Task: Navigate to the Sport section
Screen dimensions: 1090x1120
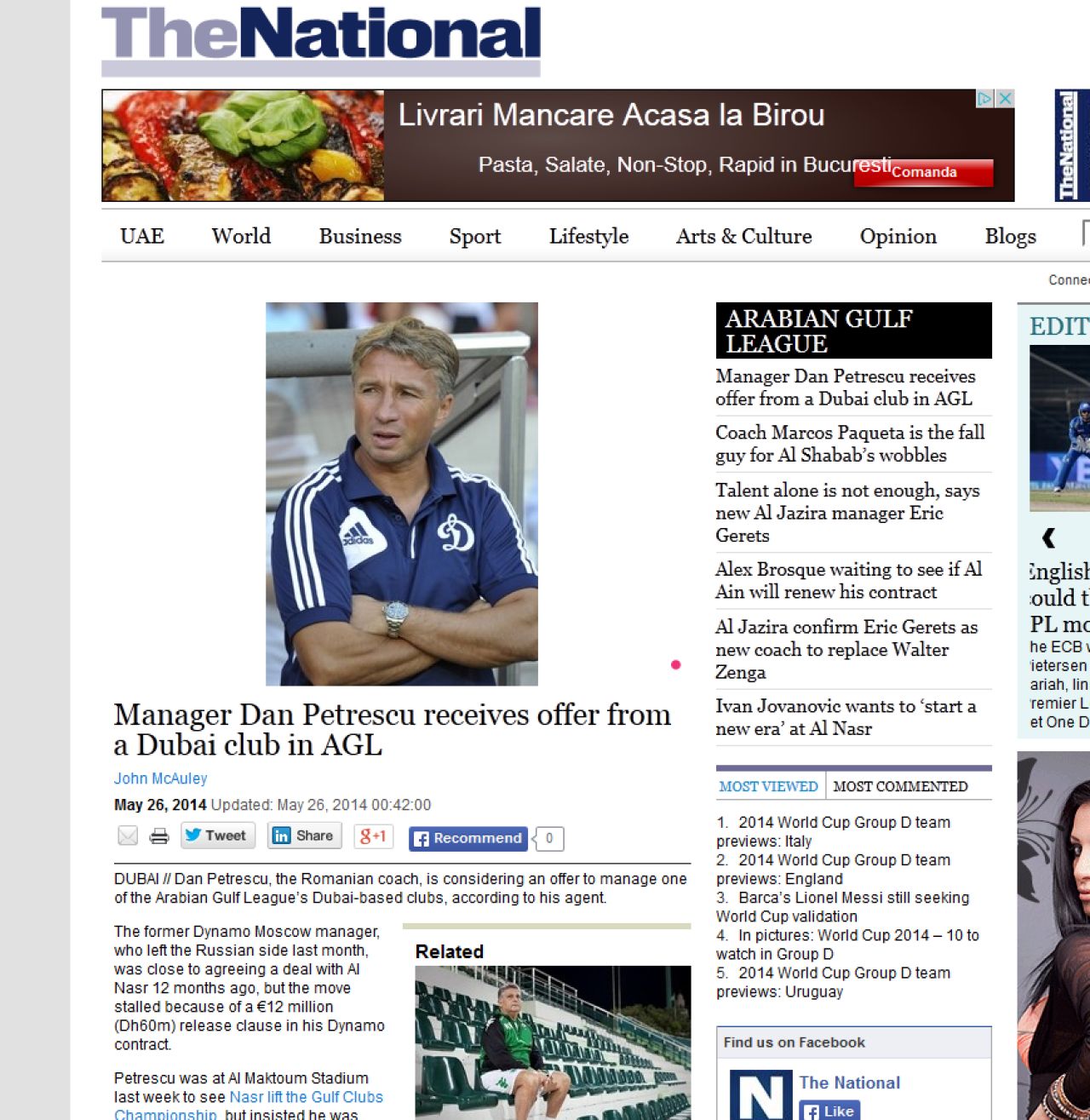Action: coord(475,237)
